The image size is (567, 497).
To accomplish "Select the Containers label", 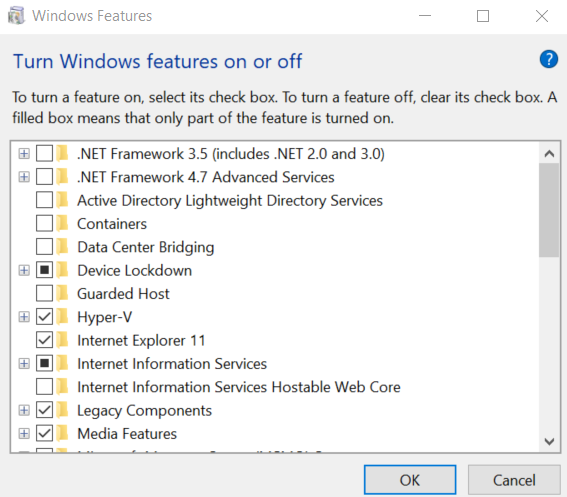I will 112,224.
